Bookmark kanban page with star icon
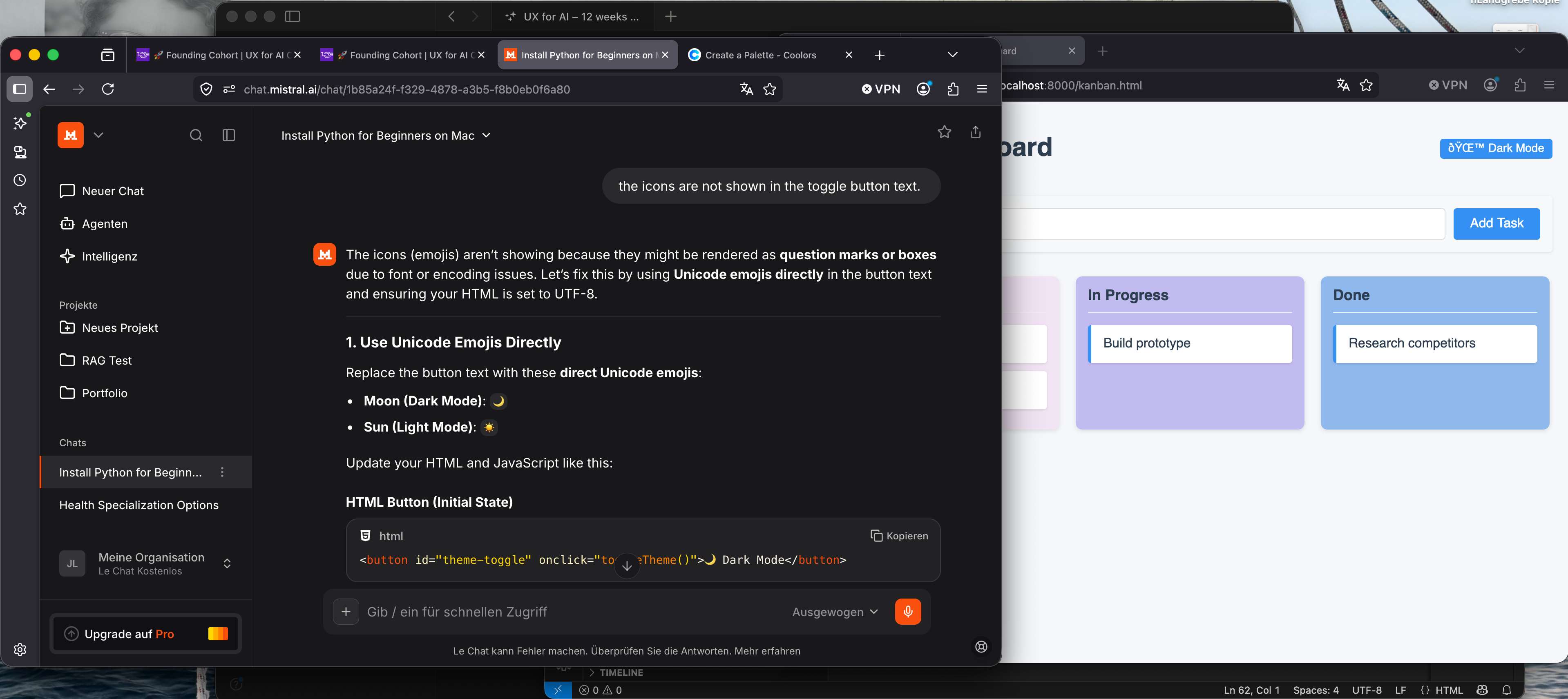Image resolution: width=1568 pixels, height=699 pixels. coord(1366,85)
